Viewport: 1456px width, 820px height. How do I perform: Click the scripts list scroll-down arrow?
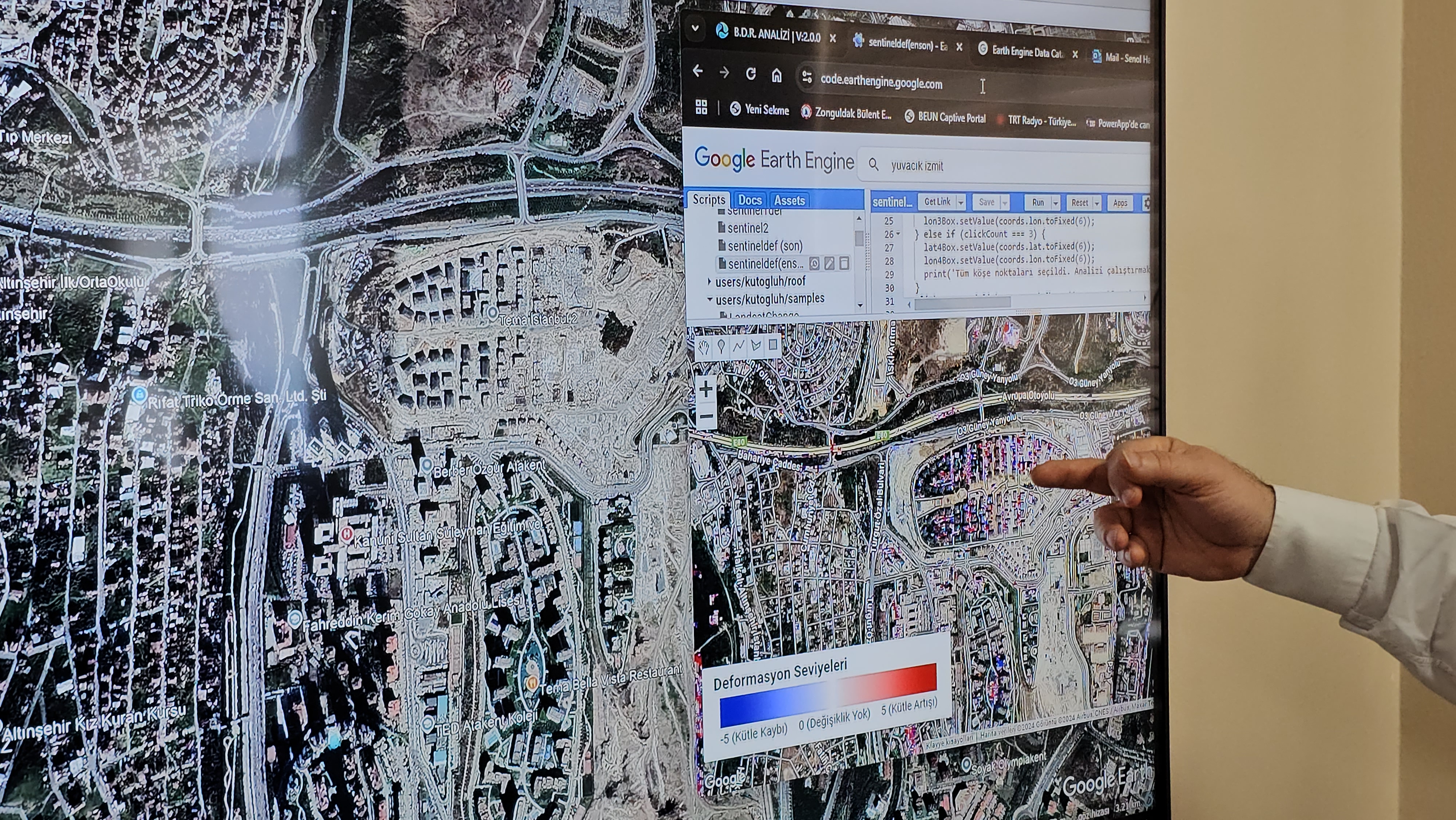click(860, 305)
